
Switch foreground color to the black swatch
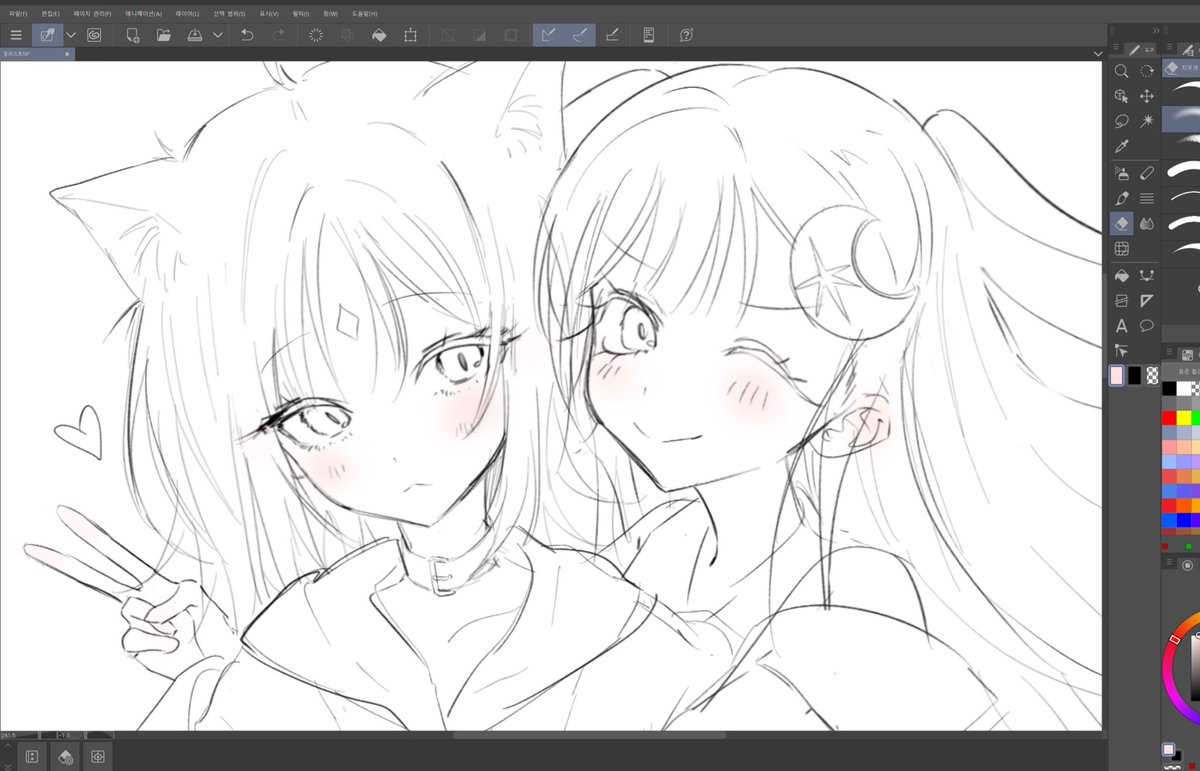1134,375
